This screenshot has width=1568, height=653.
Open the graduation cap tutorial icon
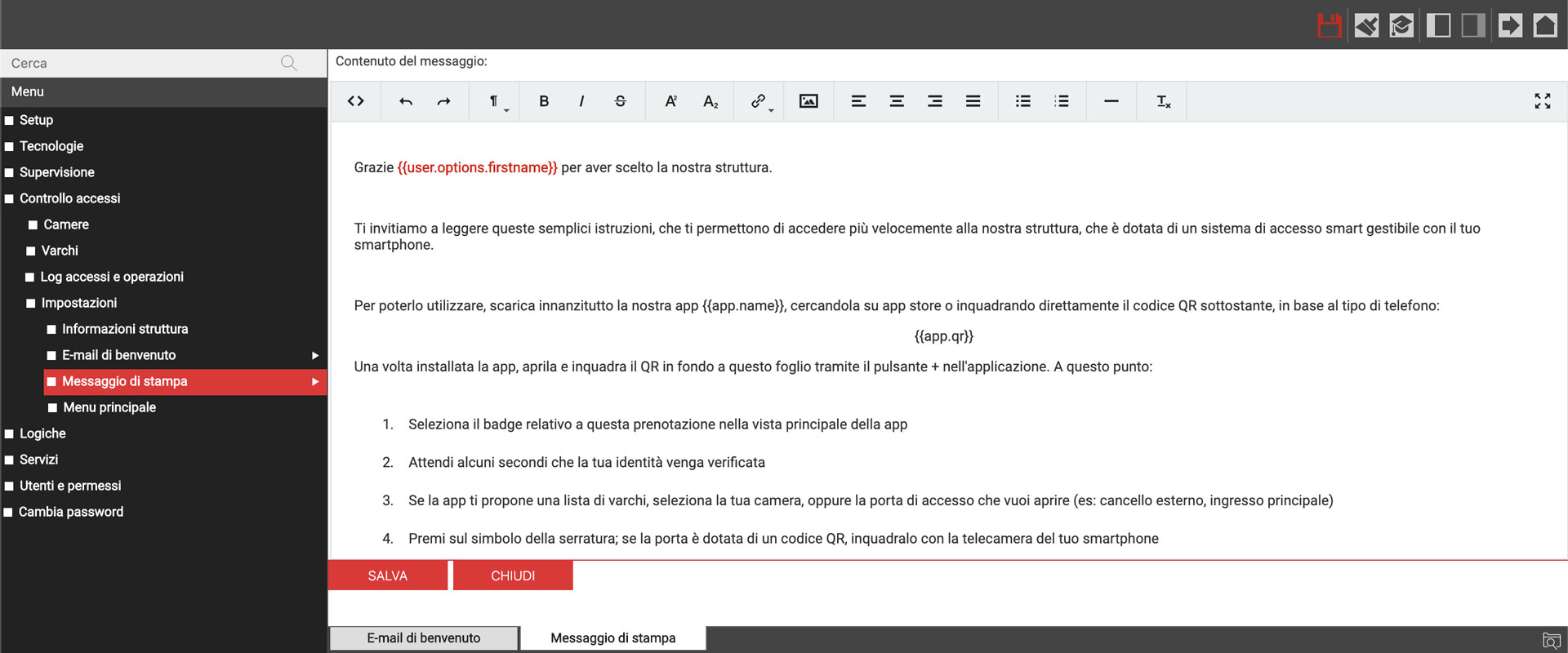(x=1401, y=25)
